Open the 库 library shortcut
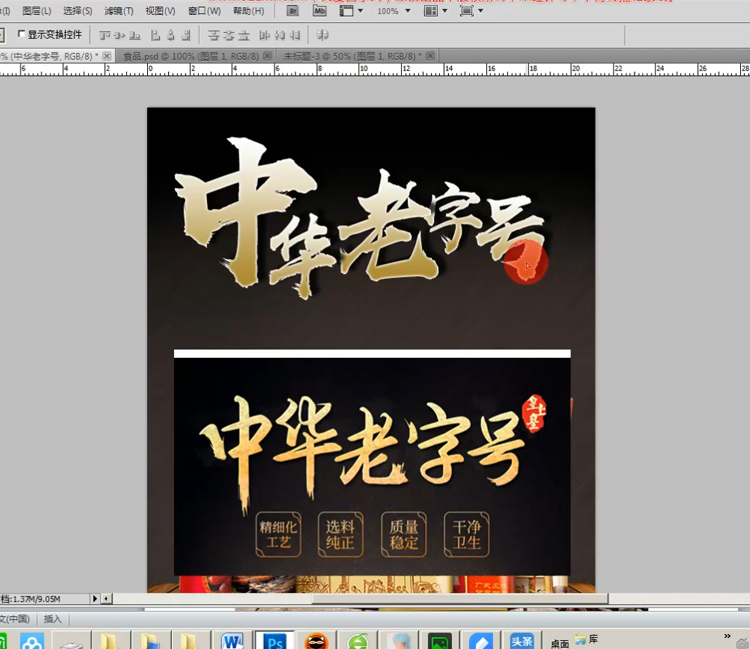Image resolution: width=750 pixels, height=649 pixels. tap(587, 639)
